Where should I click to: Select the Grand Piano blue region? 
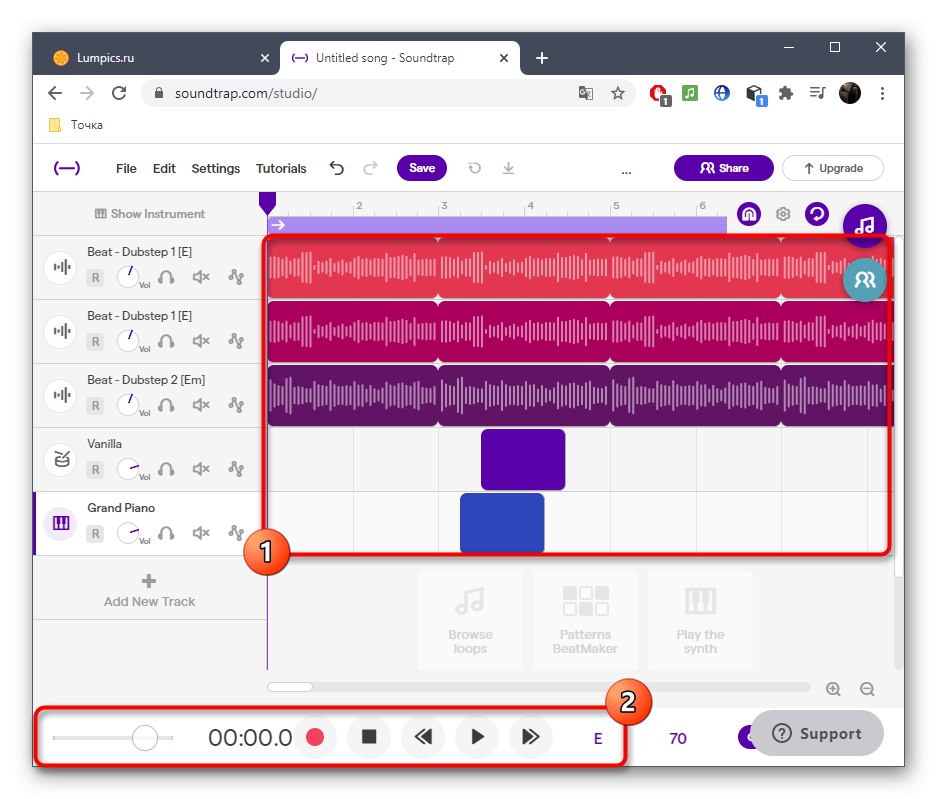point(502,522)
